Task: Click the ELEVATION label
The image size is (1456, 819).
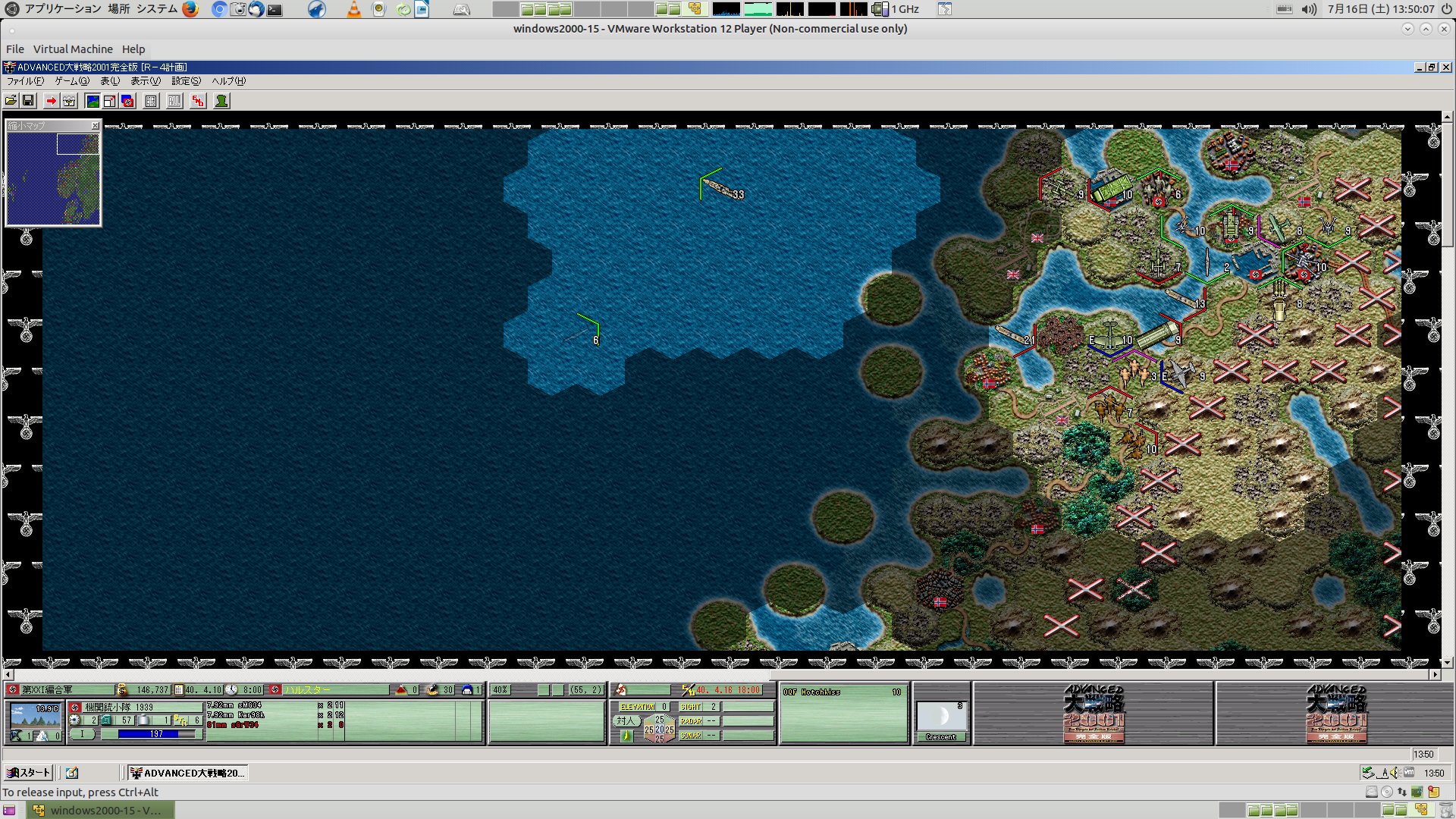Action: coord(637,707)
